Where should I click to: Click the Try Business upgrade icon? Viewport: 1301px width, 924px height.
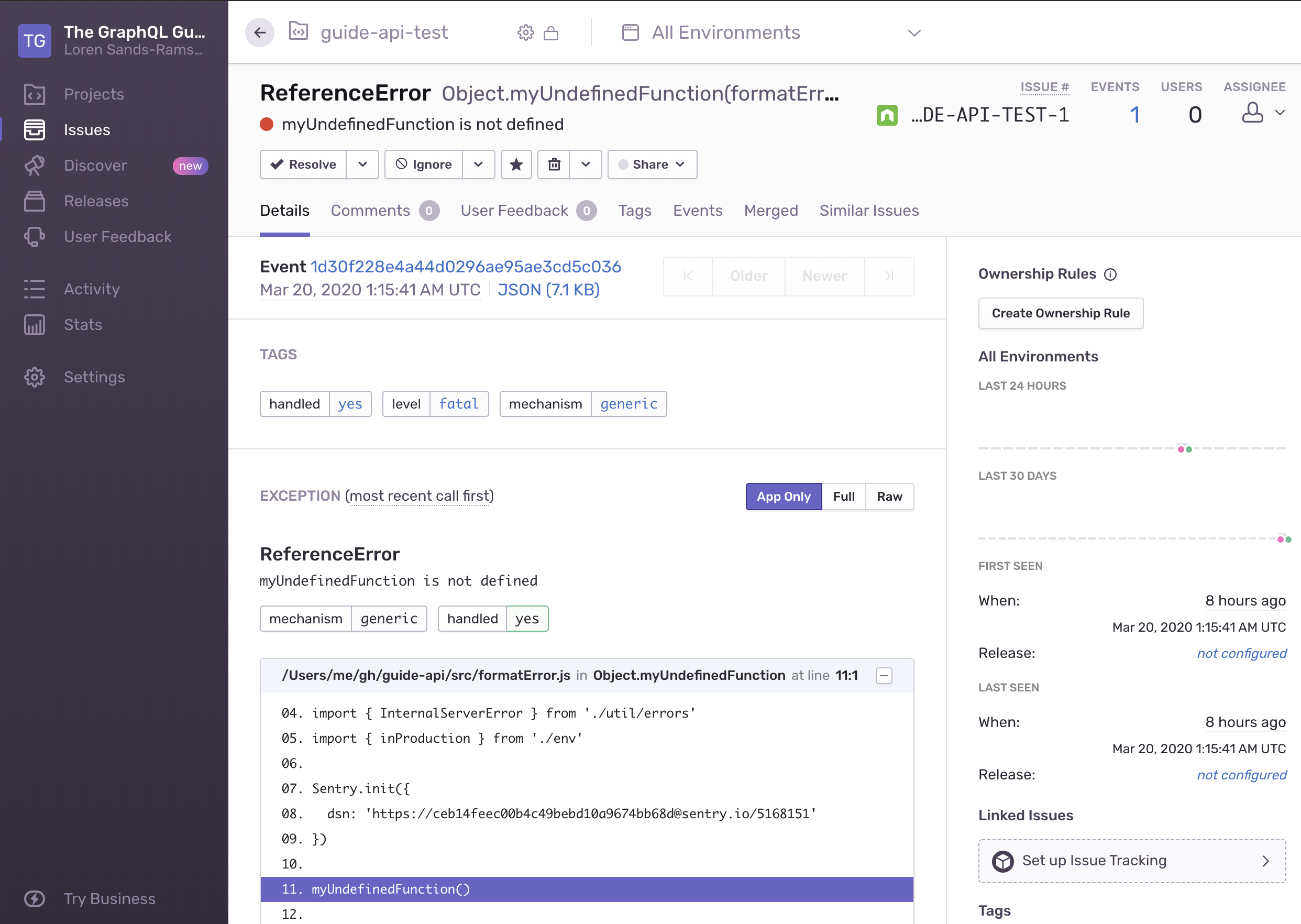pyautogui.click(x=34, y=898)
